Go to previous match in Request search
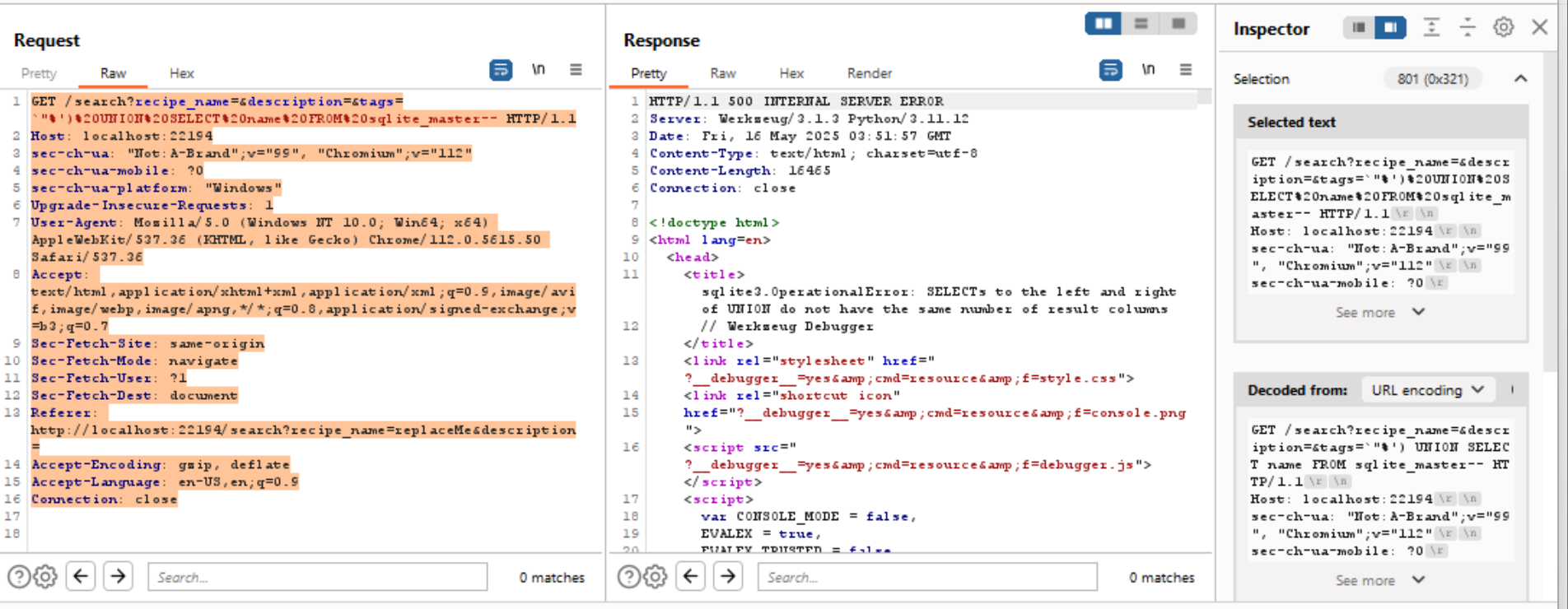This screenshot has width=1568, height=609. click(81, 576)
